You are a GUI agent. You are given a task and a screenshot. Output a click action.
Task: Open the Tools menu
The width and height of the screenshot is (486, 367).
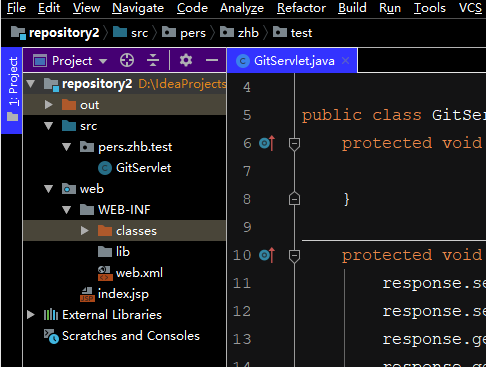point(429,8)
